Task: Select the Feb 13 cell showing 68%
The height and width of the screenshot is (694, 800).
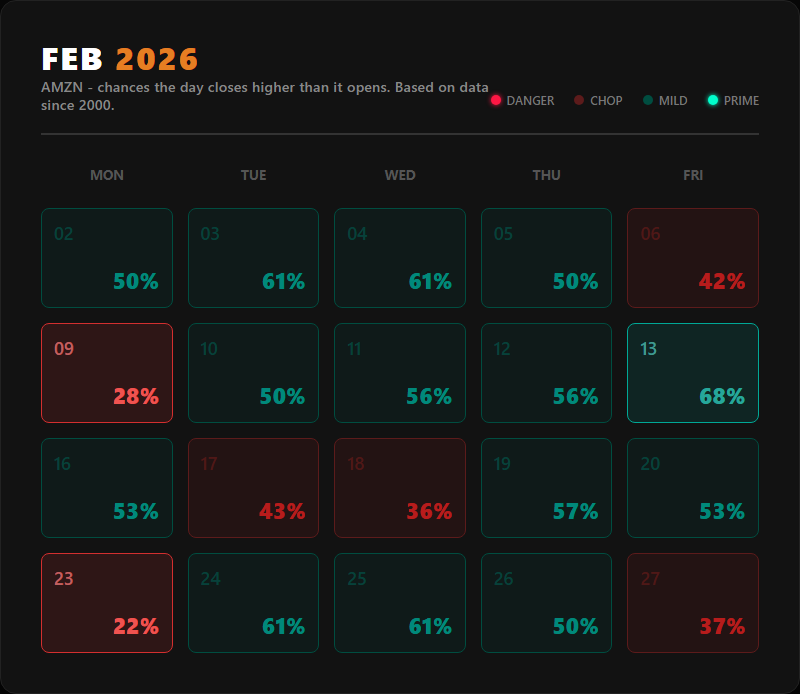Action: (693, 373)
